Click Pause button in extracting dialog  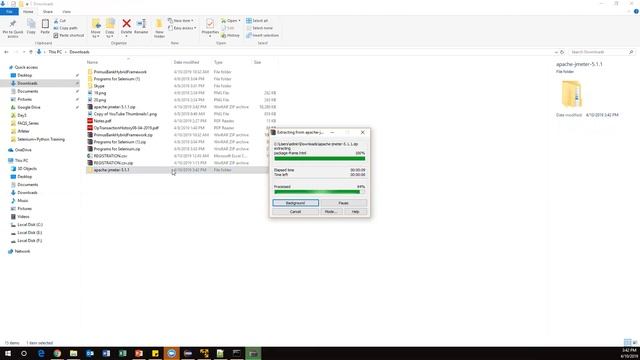343,203
